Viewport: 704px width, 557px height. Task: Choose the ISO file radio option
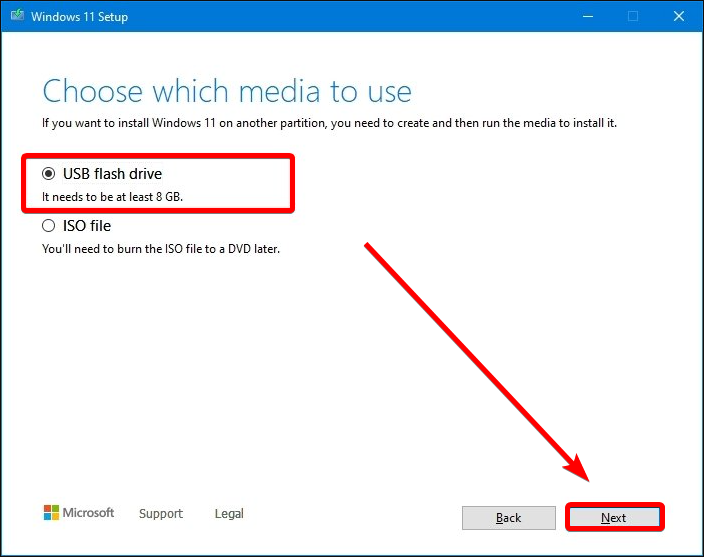click(x=48, y=226)
